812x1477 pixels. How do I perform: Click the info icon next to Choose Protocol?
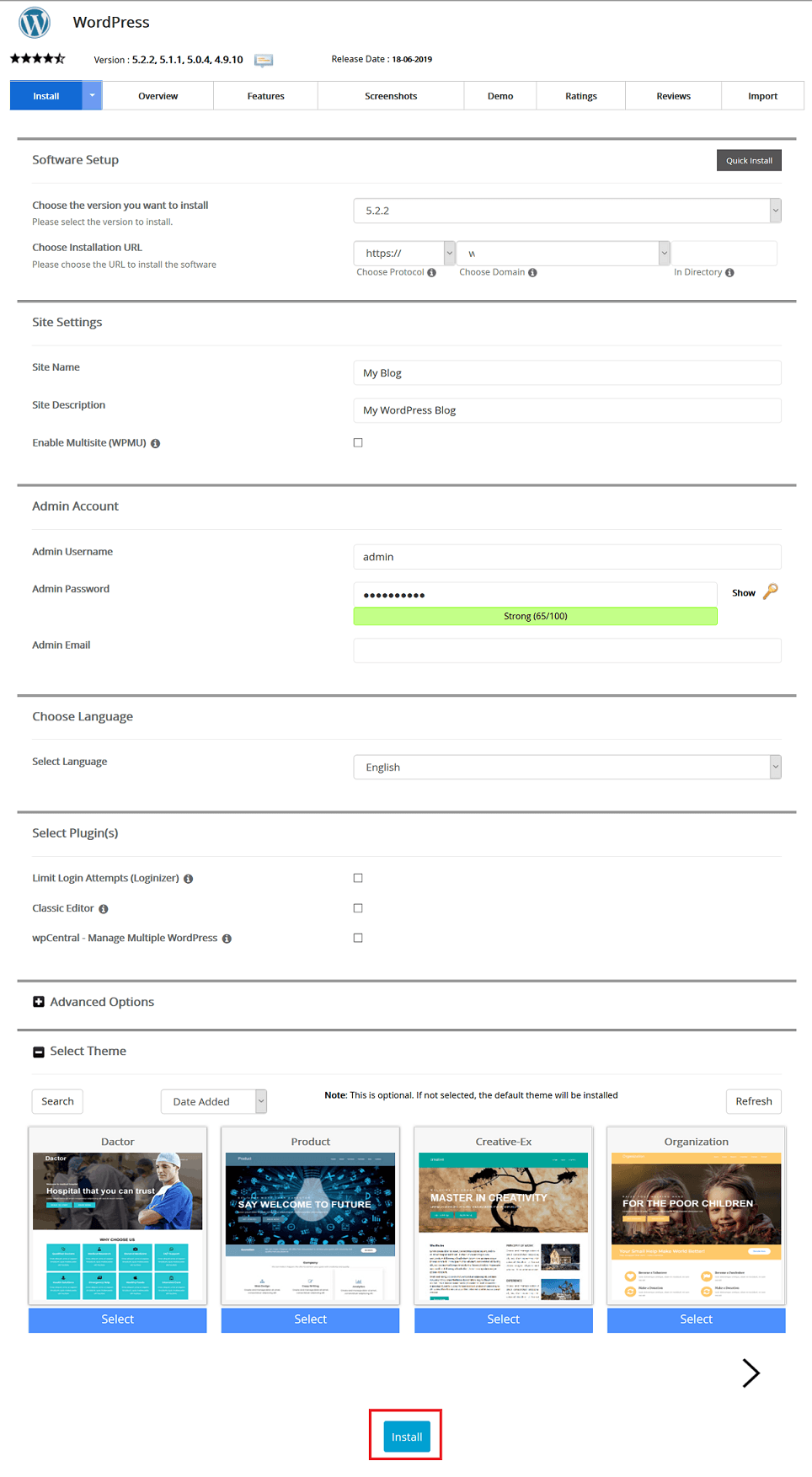tap(431, 272)
